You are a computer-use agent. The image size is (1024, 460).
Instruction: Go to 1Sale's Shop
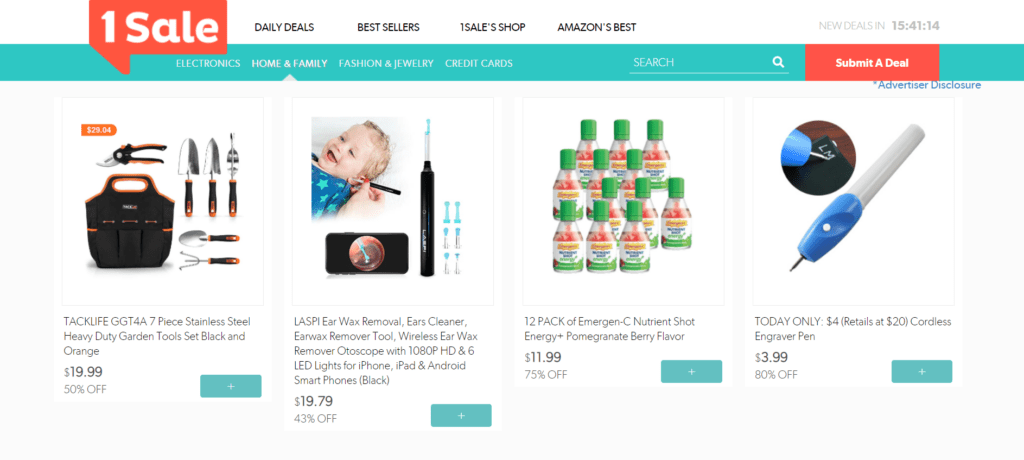492,27
